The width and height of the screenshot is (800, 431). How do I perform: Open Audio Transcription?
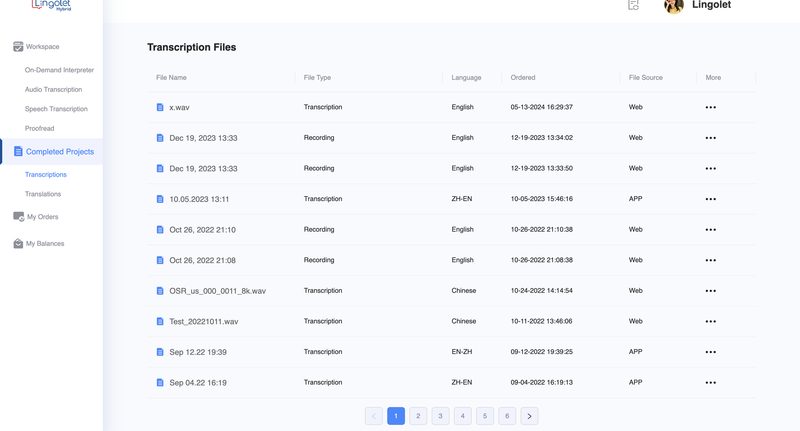click(54, 89)
